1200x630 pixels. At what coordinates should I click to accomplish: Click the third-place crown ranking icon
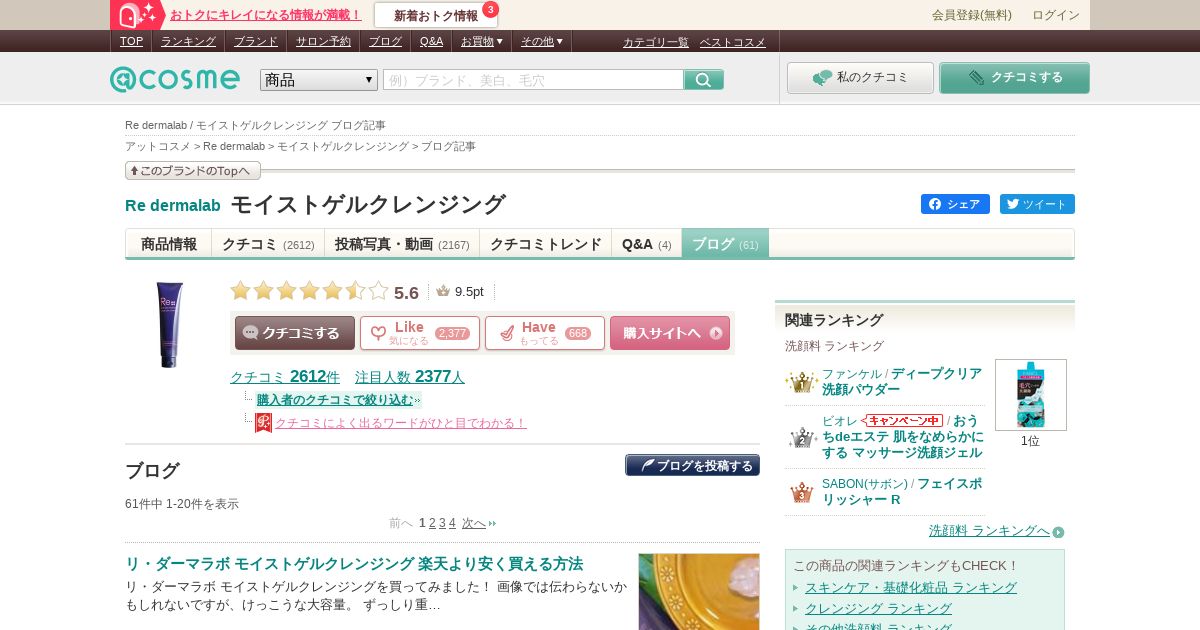pos(801,492)
